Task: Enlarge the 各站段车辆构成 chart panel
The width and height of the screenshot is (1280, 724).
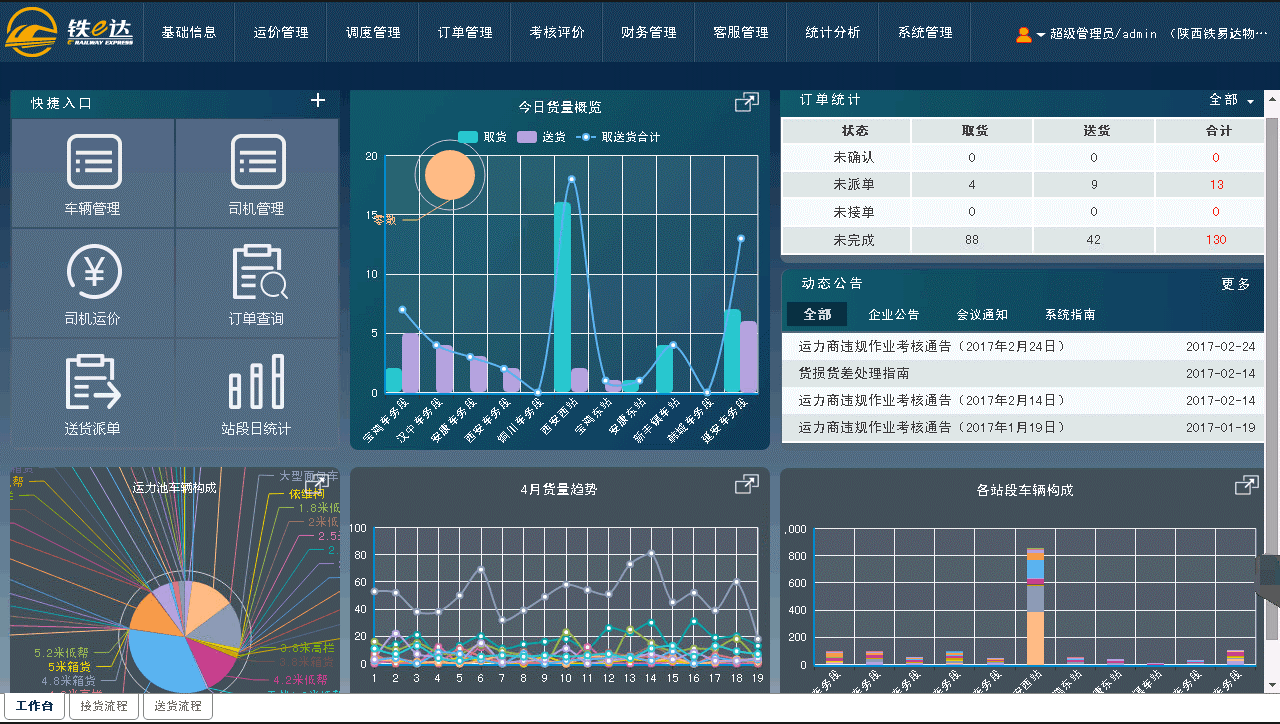Action: tap(1246, 485)
